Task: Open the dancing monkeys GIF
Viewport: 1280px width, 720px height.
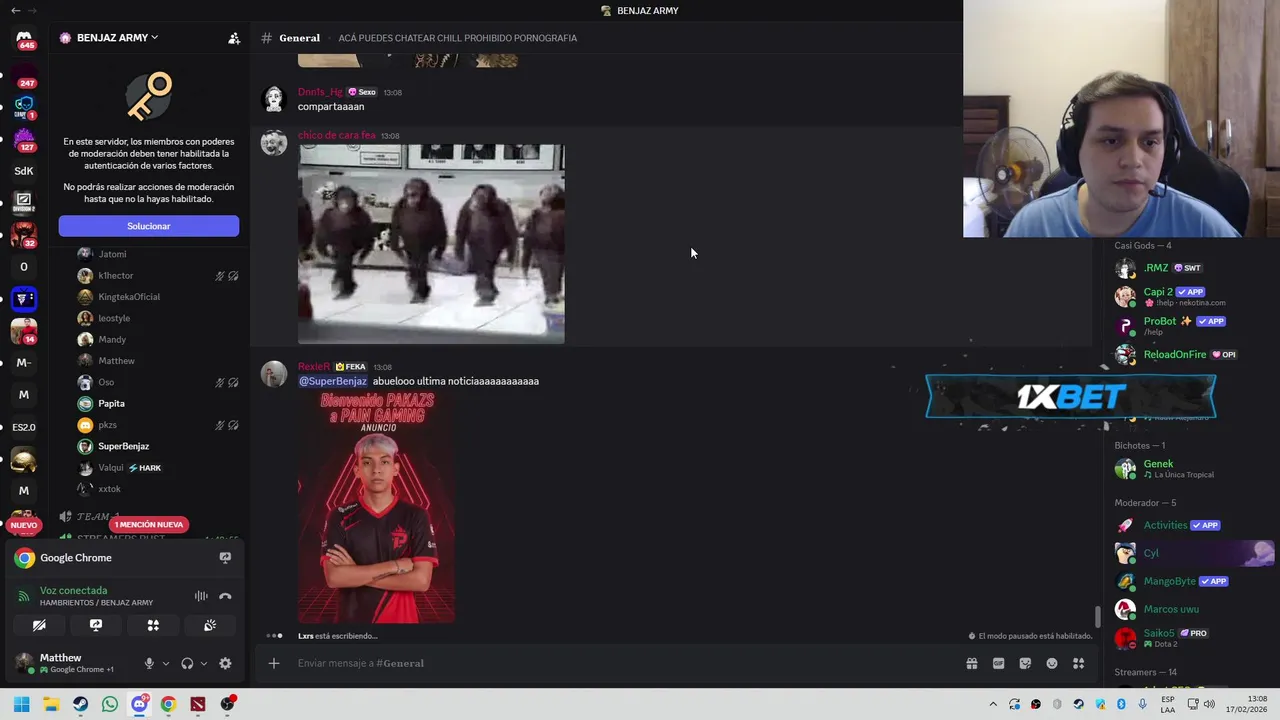Action: point(431,244)
